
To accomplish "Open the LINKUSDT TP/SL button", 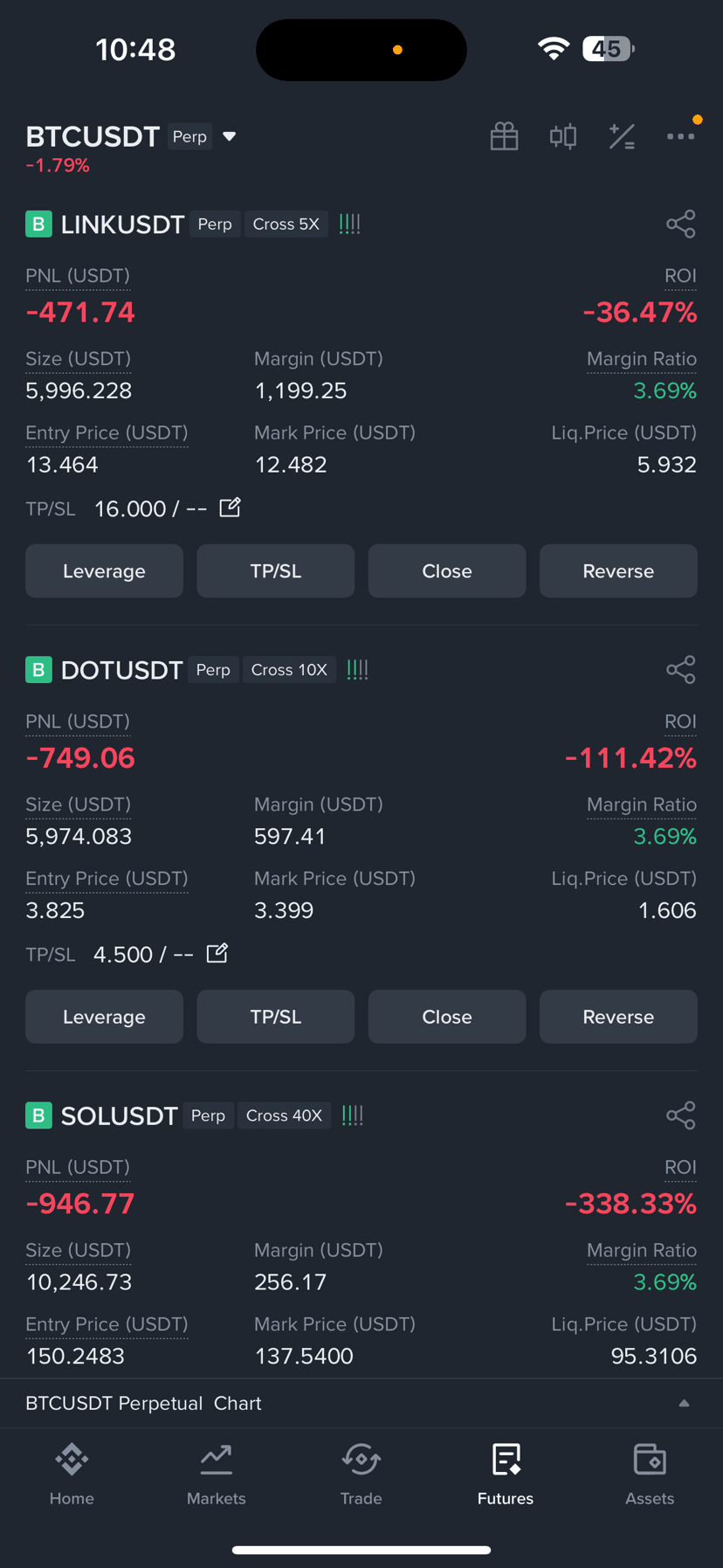I will click(x=276, y=571).
